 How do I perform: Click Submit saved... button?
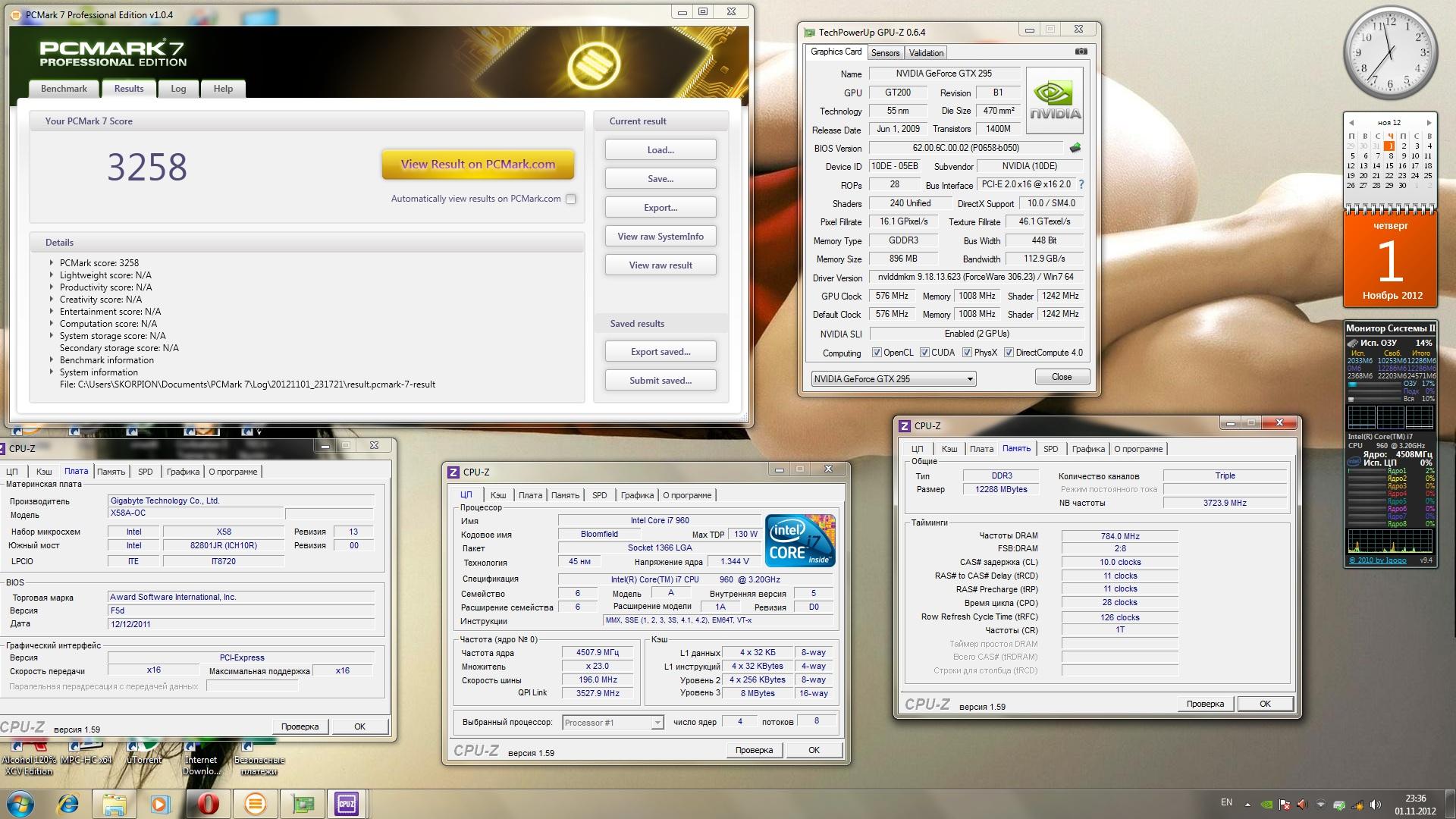click(661, 380)
